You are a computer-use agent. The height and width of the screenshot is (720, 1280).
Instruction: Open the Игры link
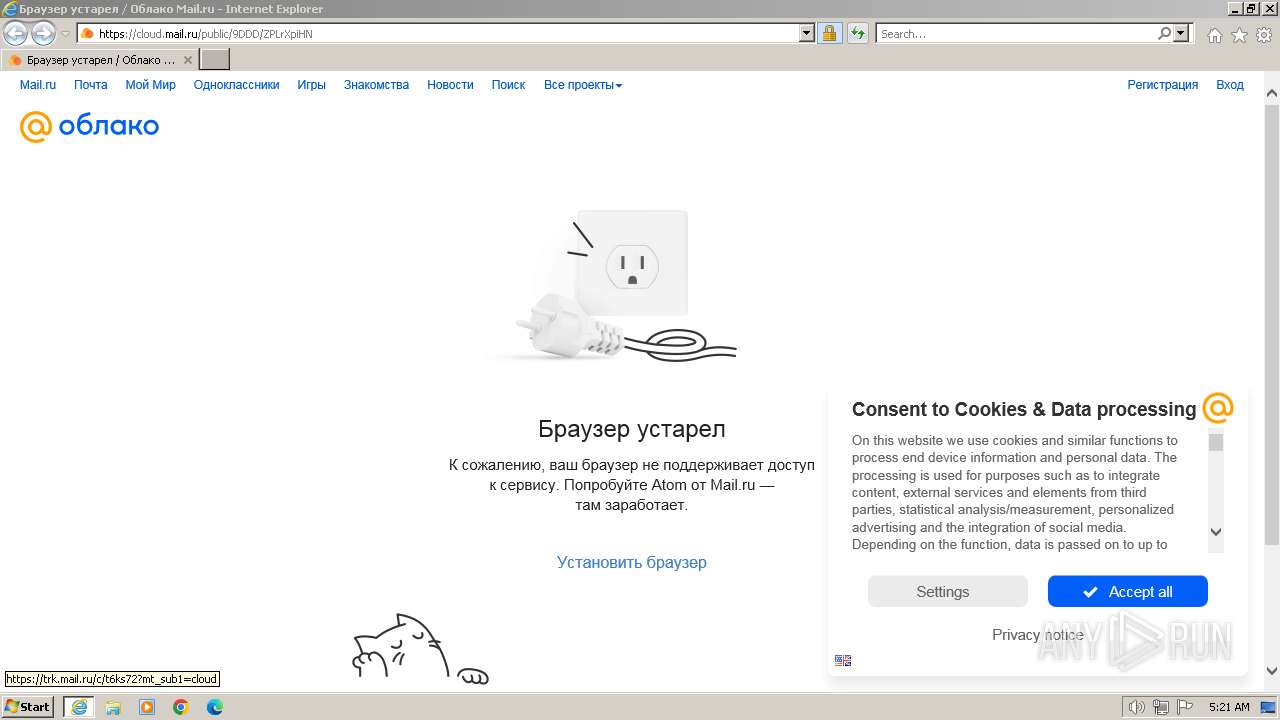click(311, 85)
